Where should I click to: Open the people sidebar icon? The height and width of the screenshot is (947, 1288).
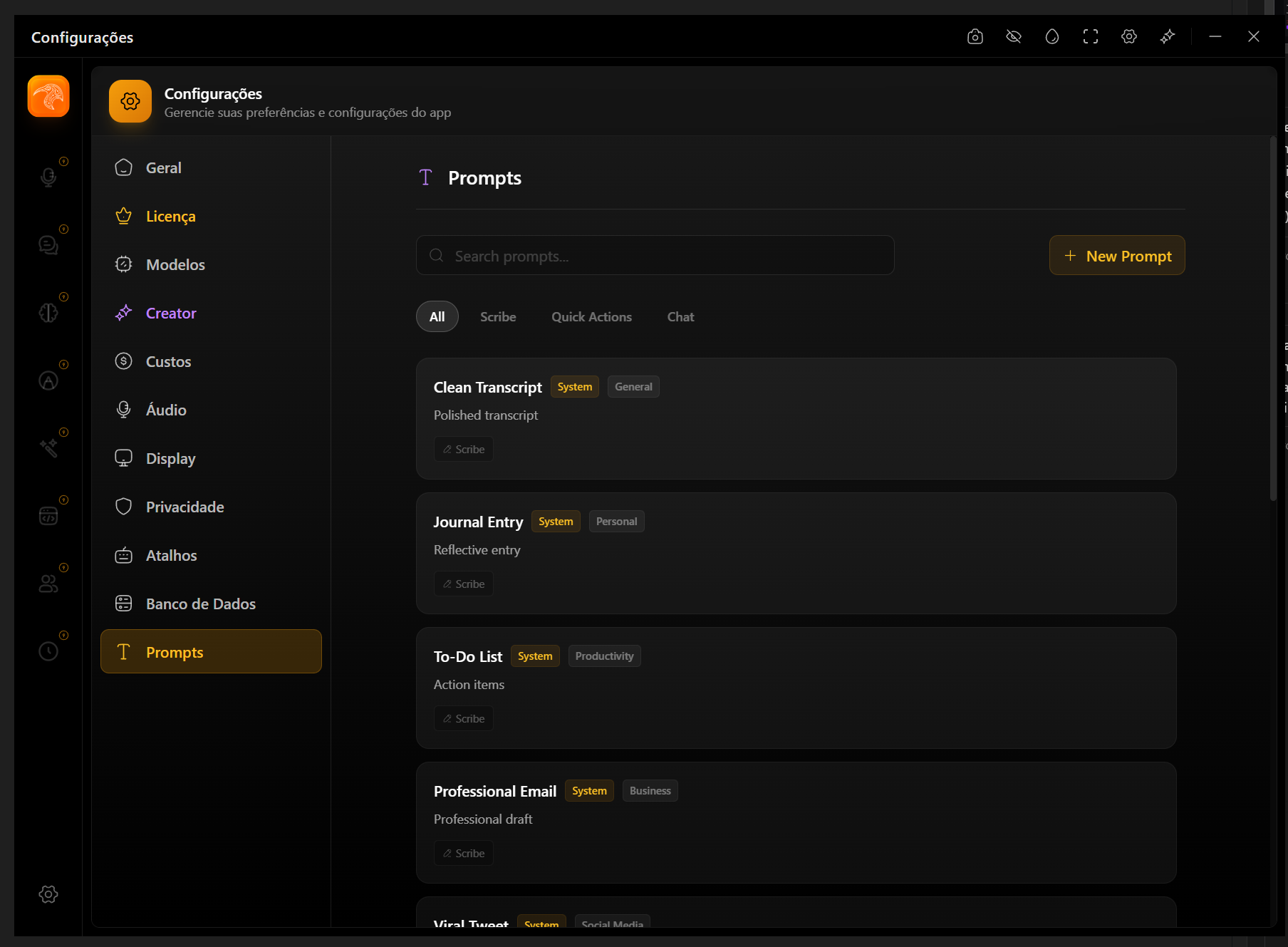click(x=48, y=583)
